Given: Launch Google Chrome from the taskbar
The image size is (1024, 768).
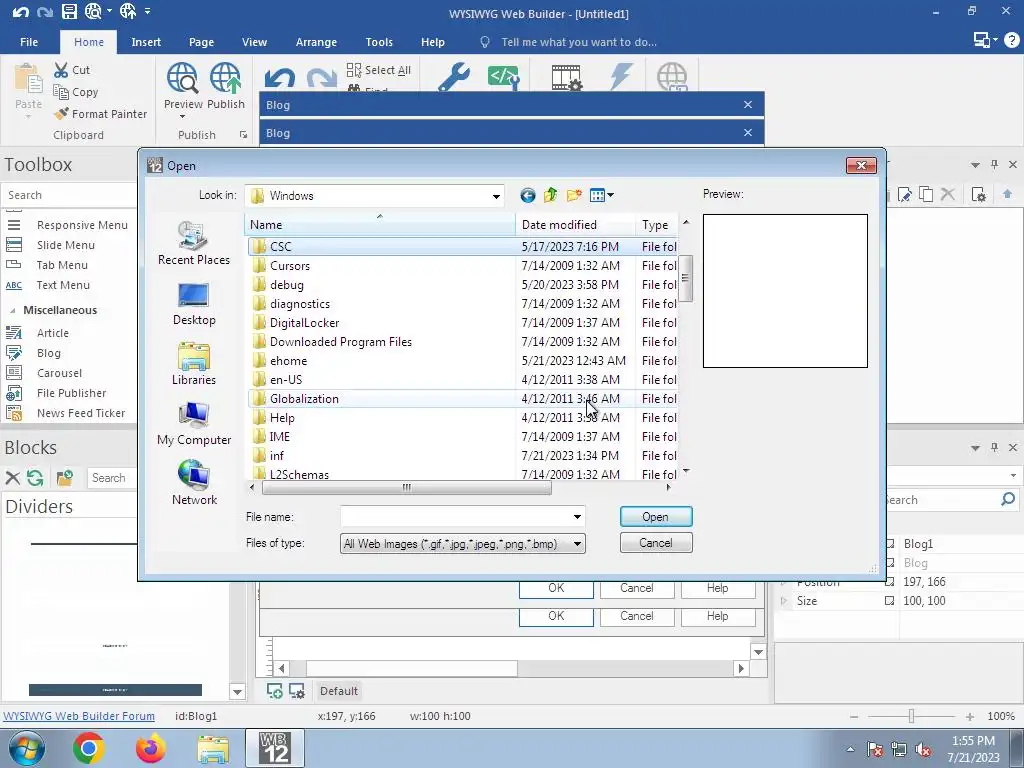Looking at the screenshot, I should pyautogui.click(x=89, y=748).
